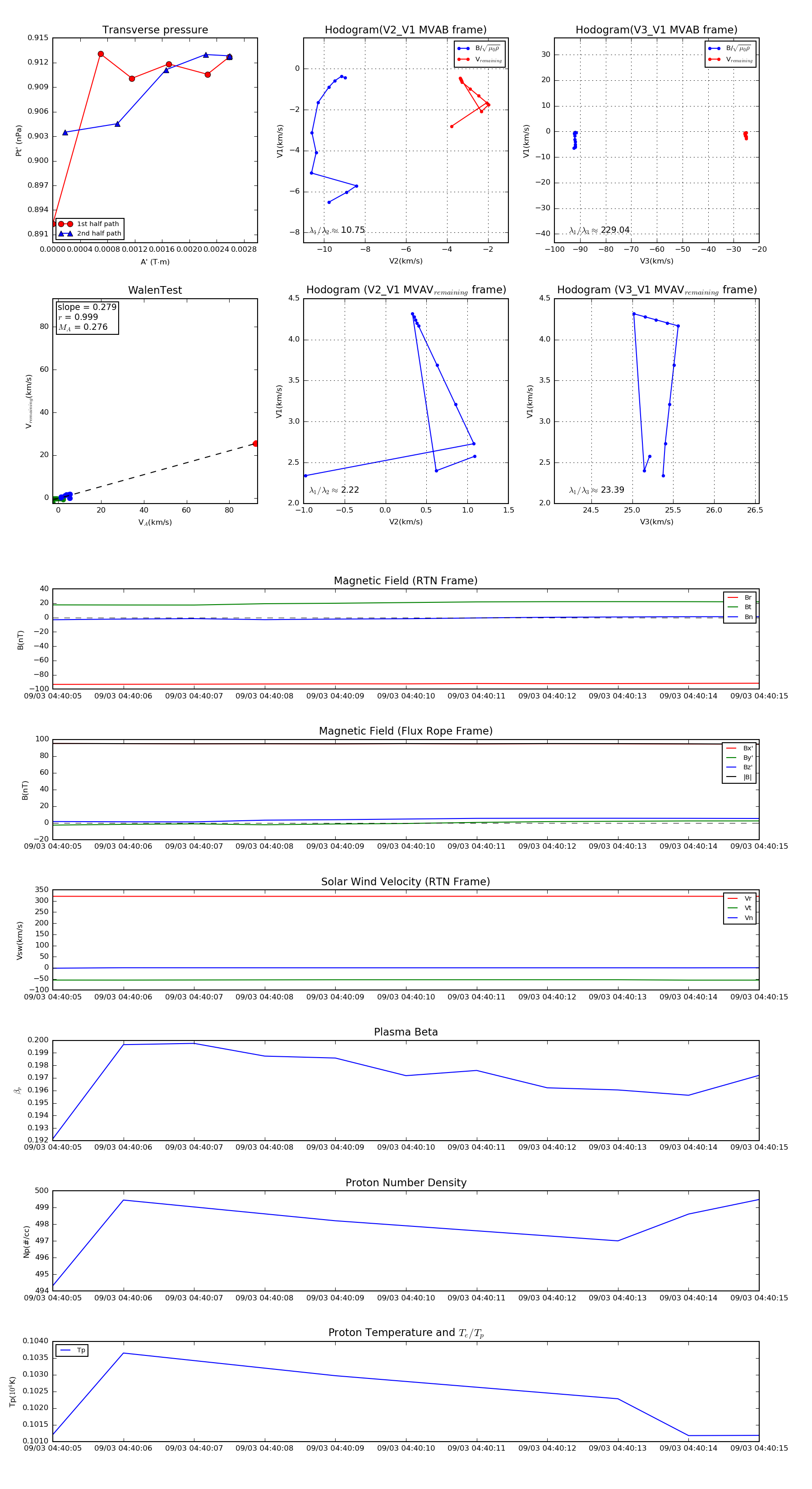Click the "Pt' (nPa)" y-axis label
This screenshot has height=1489, width=812.
pos(18,140)
